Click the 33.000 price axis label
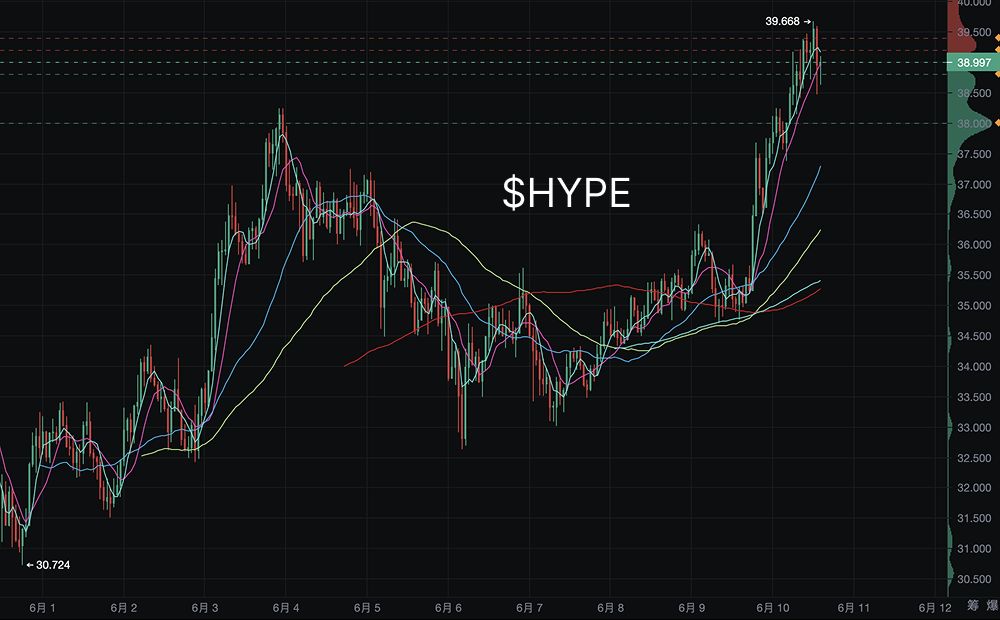The height and width of the screenshot is (620, 1000). (x=974, y=427)
